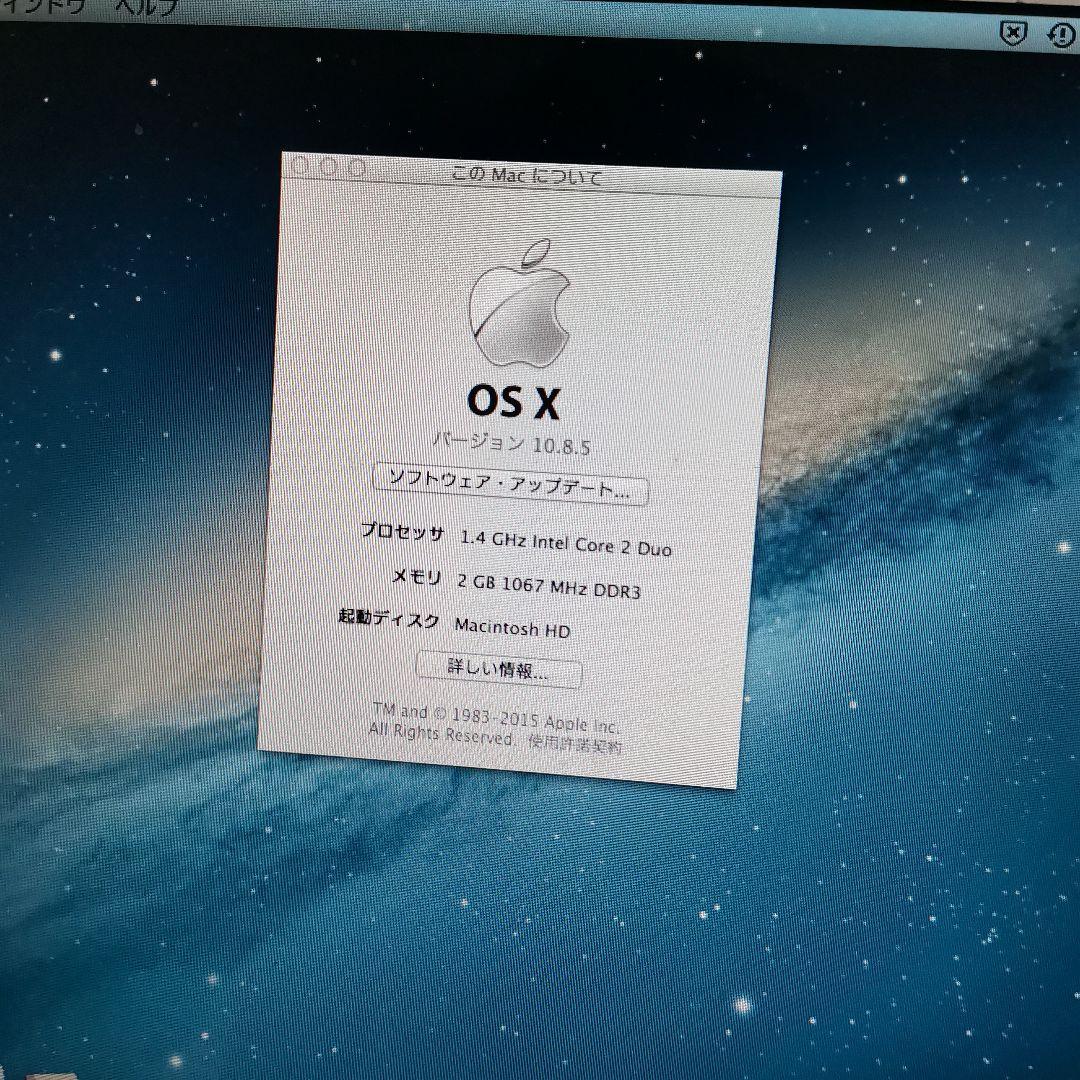Click the 1.4 GHz Intel Core 2 Duo value
Image resolution: width=1080 pixels, height=1080 pixels.
pyautogui.click(x=565, y=543)
